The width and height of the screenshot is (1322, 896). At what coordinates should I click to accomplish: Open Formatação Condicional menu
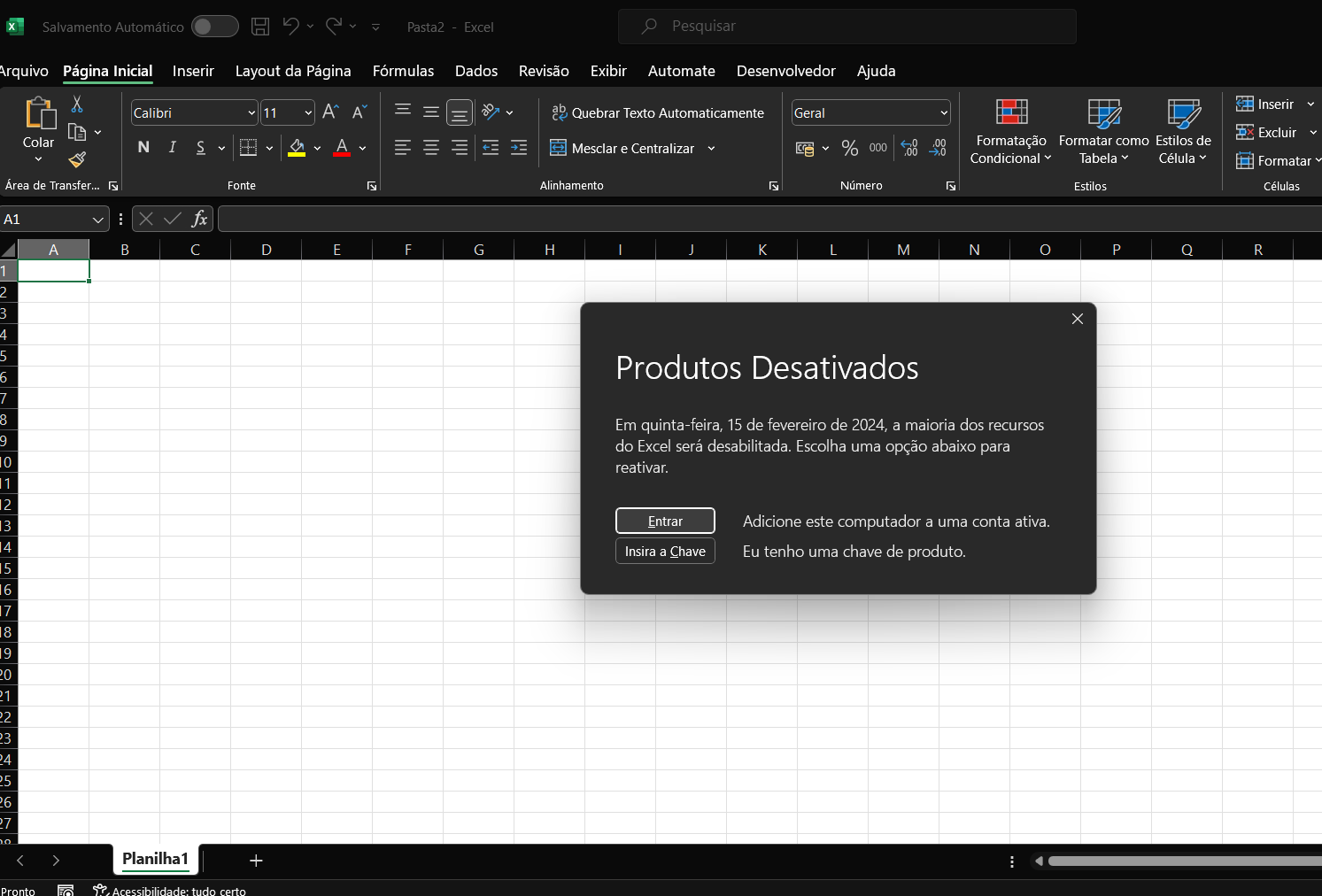pyautogui.click(x=1011, y=133)
